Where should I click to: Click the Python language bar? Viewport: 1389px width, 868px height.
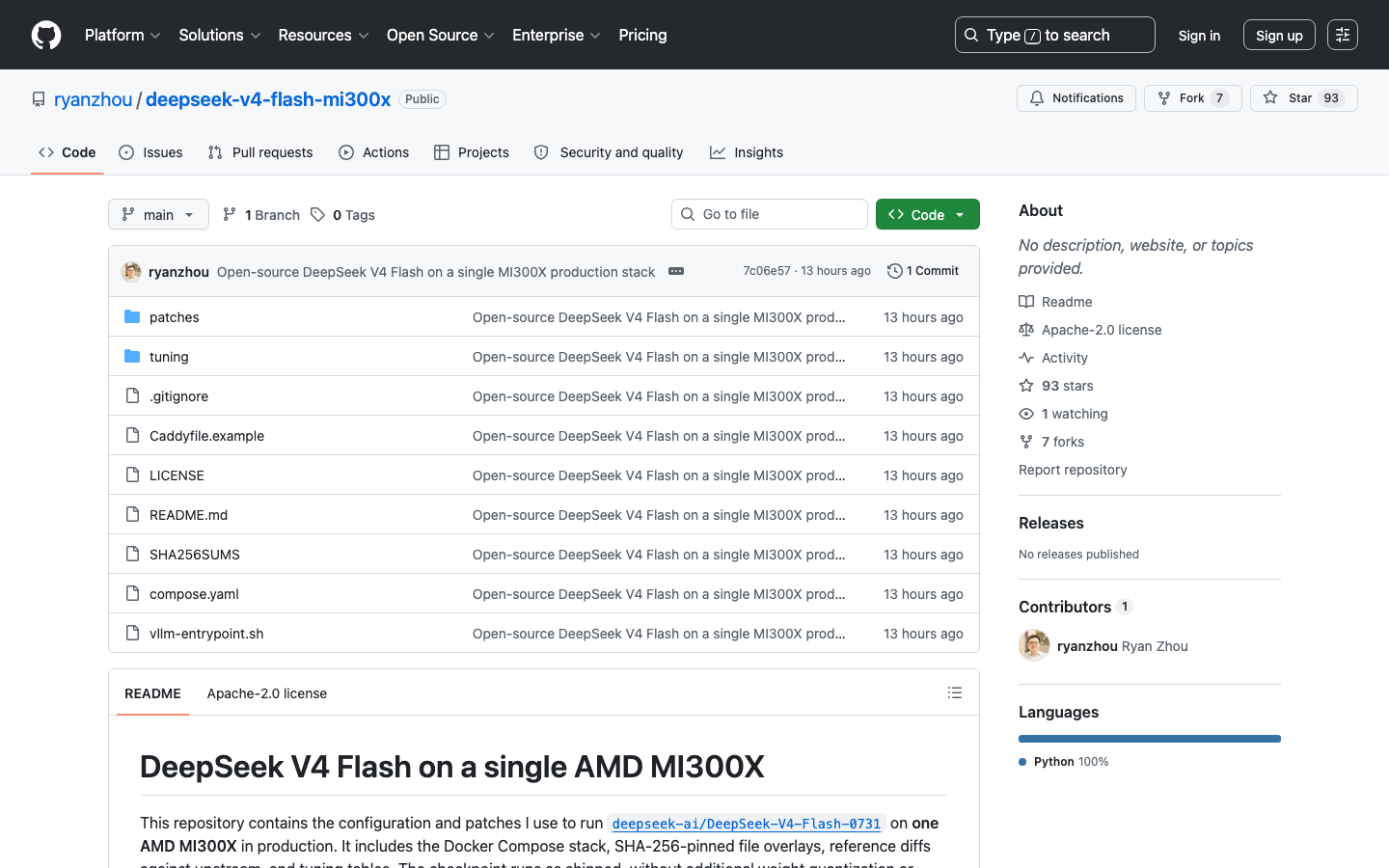tap(1150, 739)
